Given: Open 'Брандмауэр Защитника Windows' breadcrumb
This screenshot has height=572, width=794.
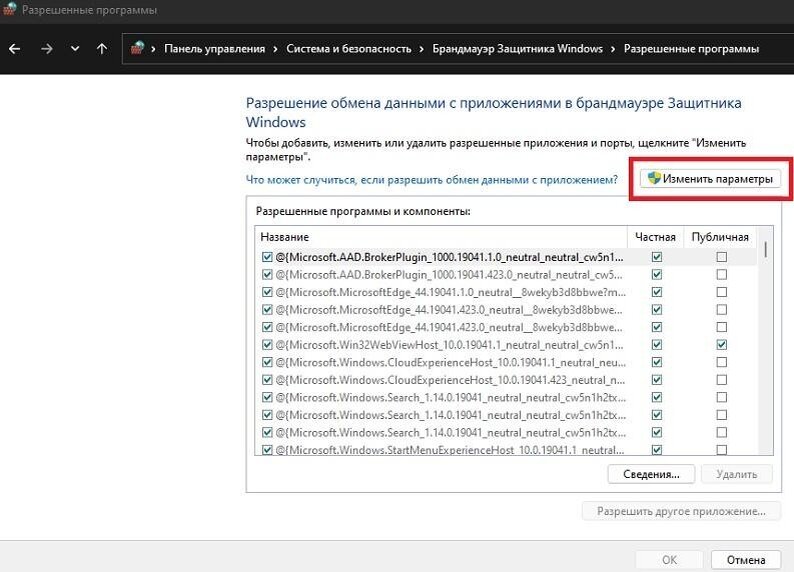Looking at the screenshot, I should (518, 49).
